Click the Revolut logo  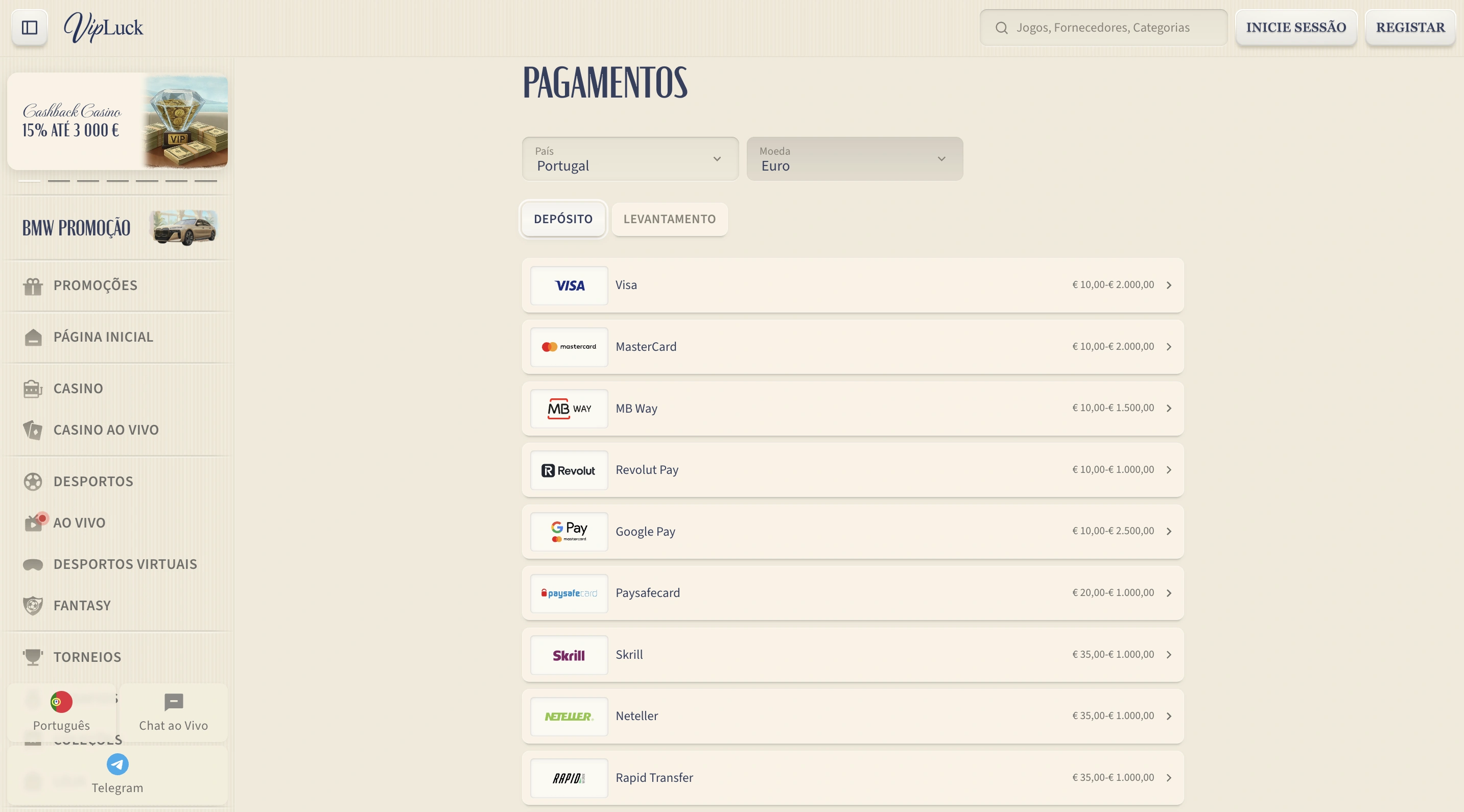point(569,470)
